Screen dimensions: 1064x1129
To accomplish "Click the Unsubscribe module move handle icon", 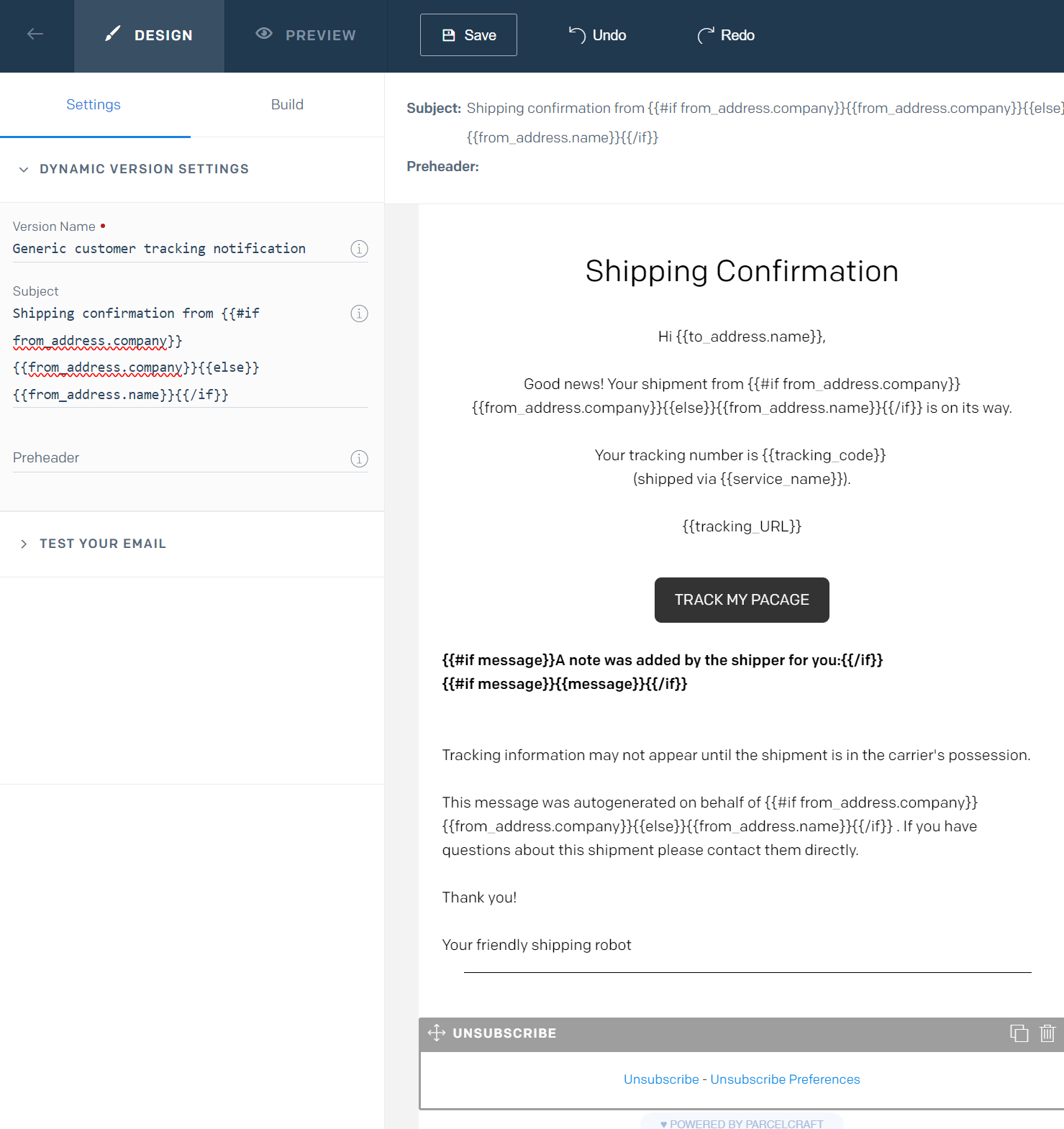I will (x=436, y=1033).
